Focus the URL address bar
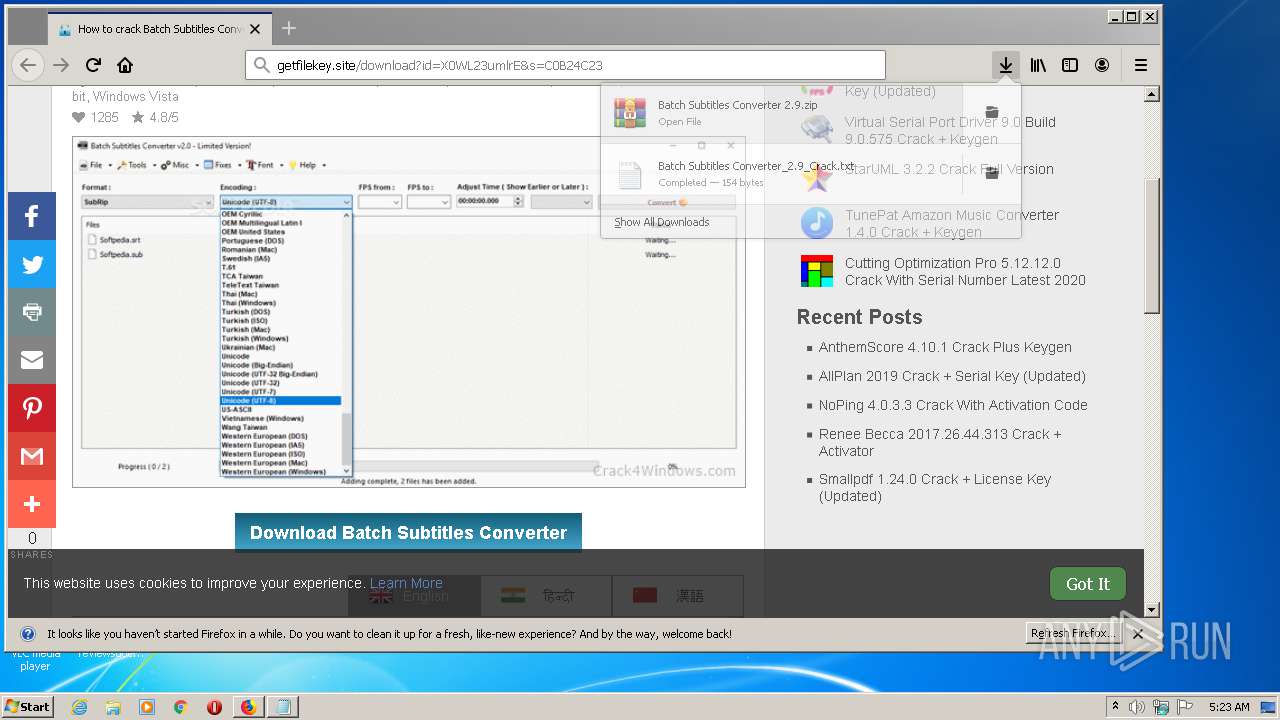Viewport: 1280px width, 720px height. (565, 65)
